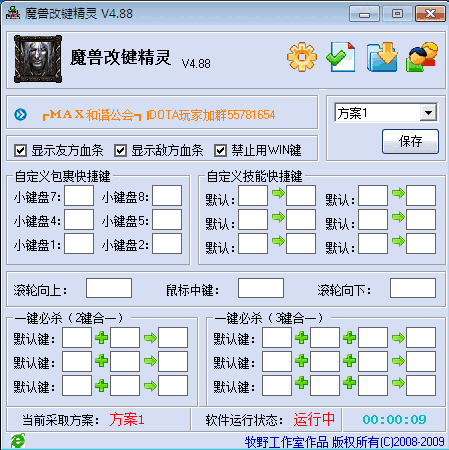Click the 鼠标中键 input field
The width and height of the screenshot is (449, 450).
(261, 288)
